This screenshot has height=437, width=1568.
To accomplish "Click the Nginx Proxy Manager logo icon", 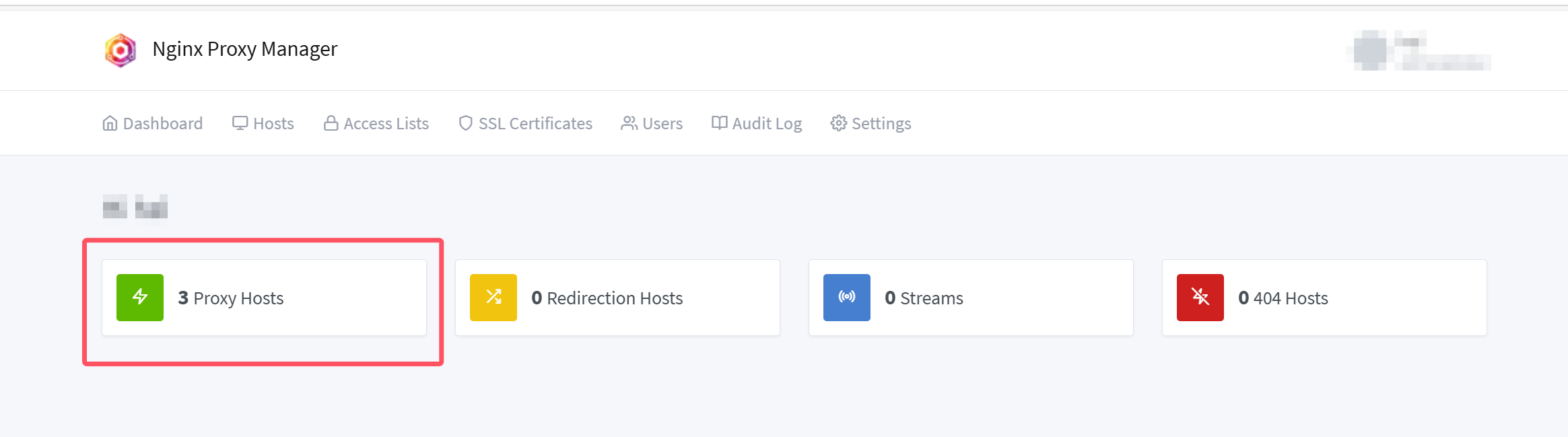I will coord(121,51).
